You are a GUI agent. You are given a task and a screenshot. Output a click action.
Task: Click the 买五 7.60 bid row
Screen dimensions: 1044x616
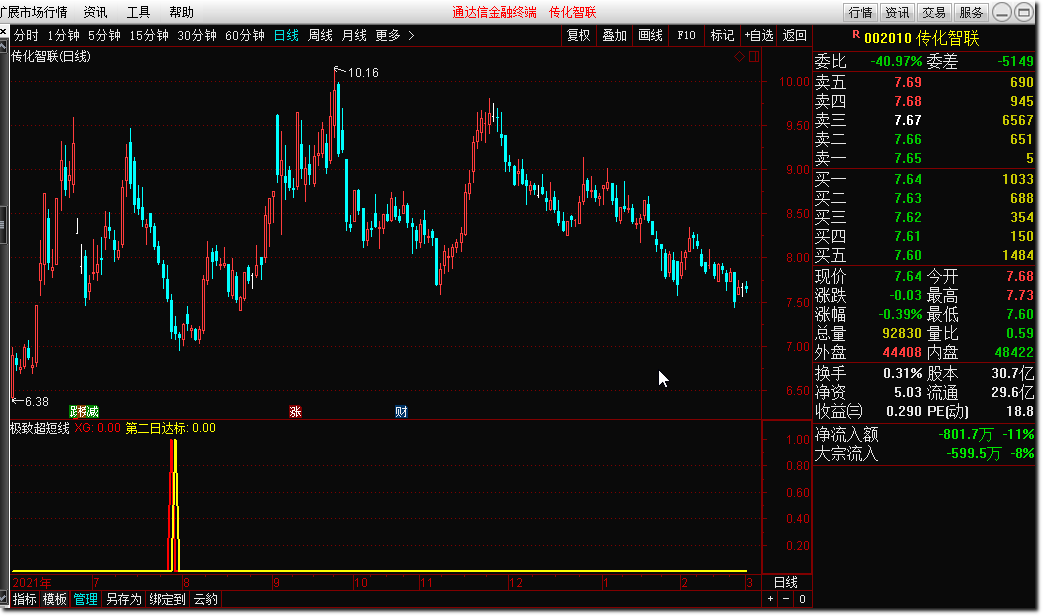tap(924, 255)
